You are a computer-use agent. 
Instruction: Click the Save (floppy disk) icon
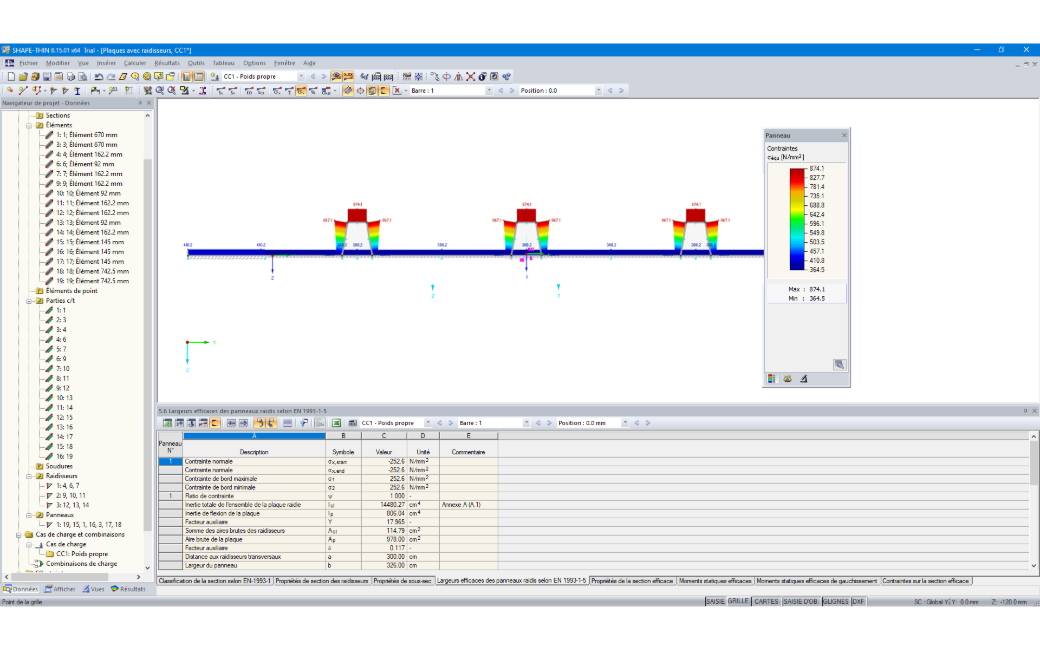click(x=46, y=76)
